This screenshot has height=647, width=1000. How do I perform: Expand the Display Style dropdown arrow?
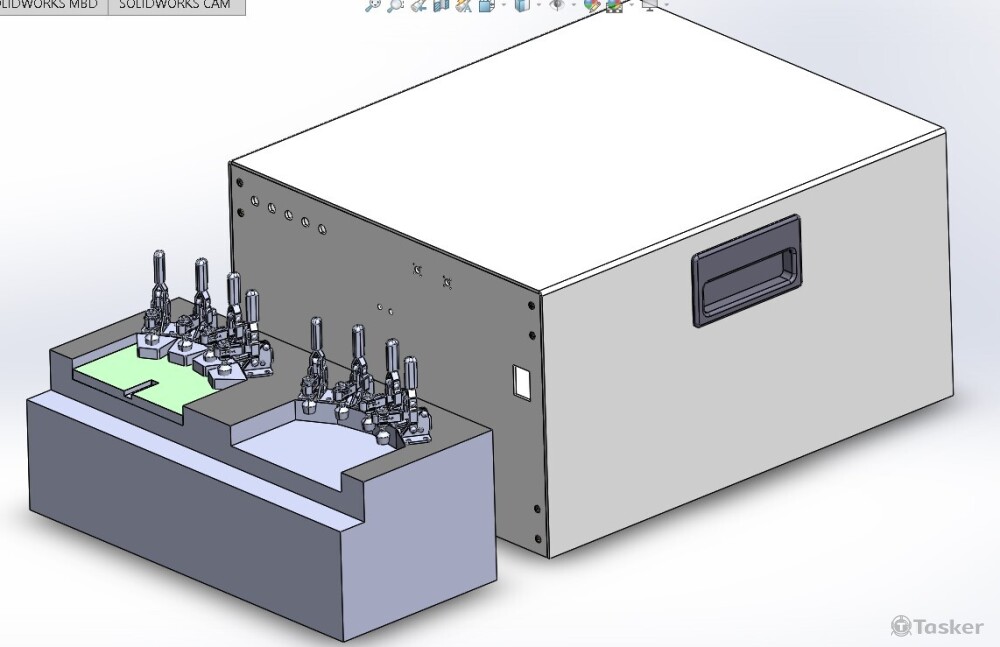[537, 5]
